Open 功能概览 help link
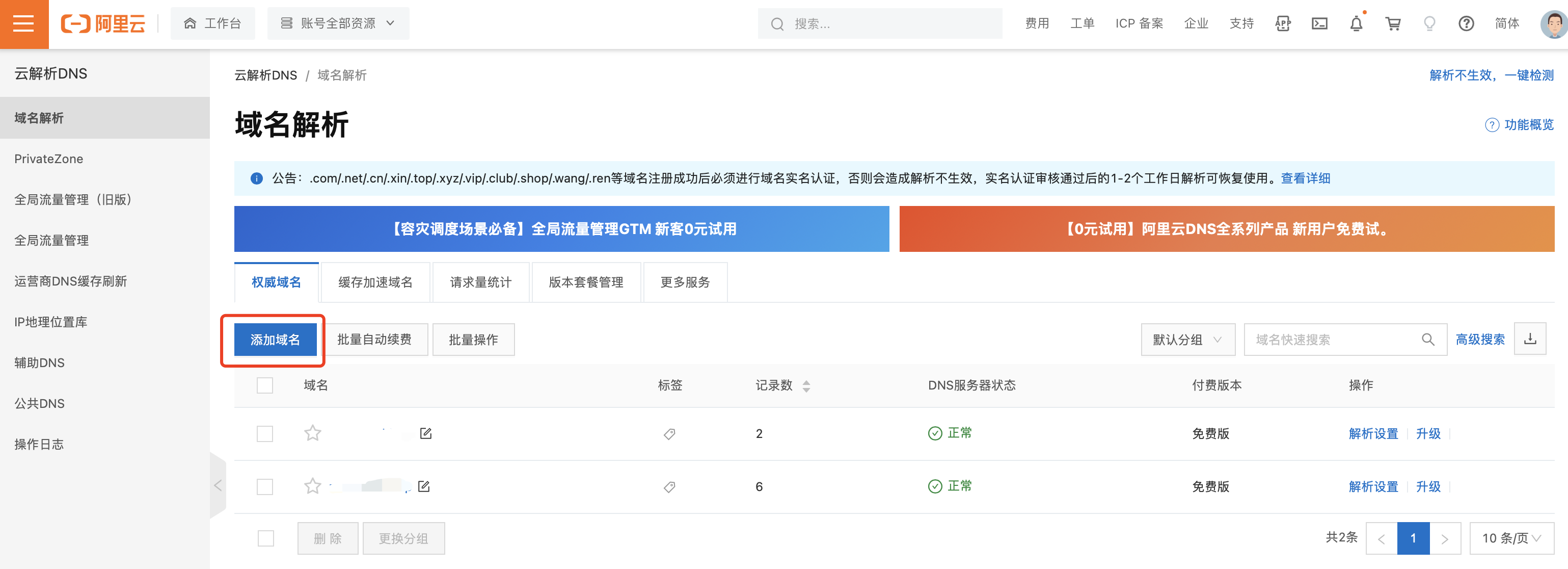Screen dimensions: 1568x569 click(1519, 124)
